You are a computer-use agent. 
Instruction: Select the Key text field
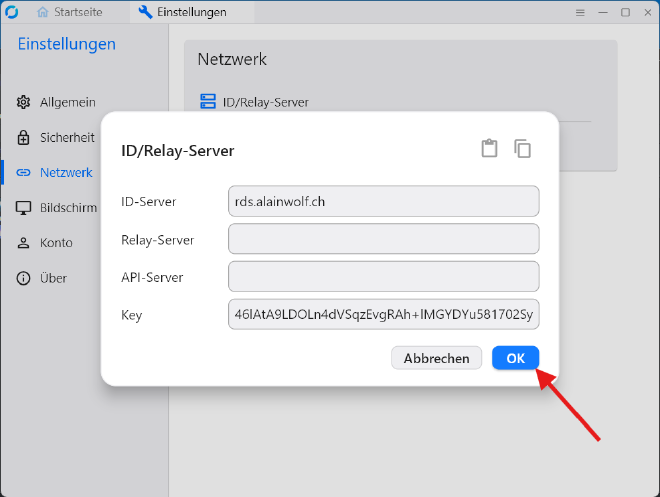[383, 314]
